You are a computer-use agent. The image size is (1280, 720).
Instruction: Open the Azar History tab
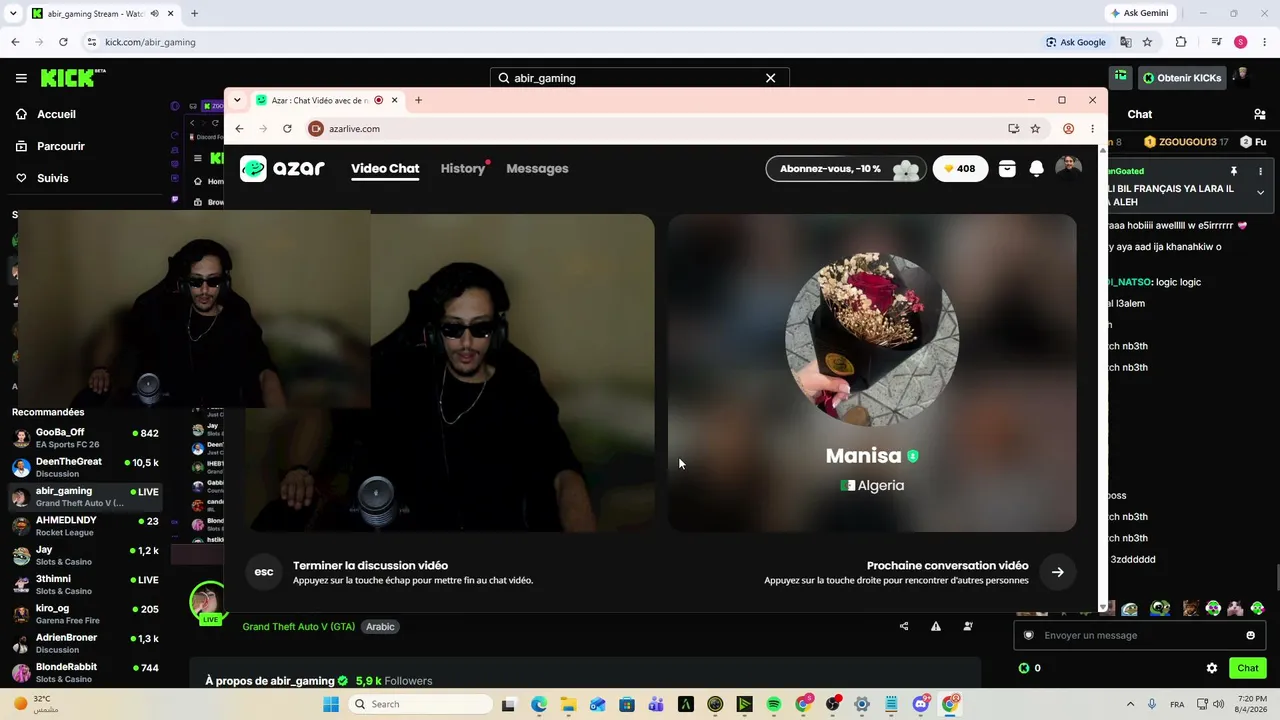pos(463,169)
